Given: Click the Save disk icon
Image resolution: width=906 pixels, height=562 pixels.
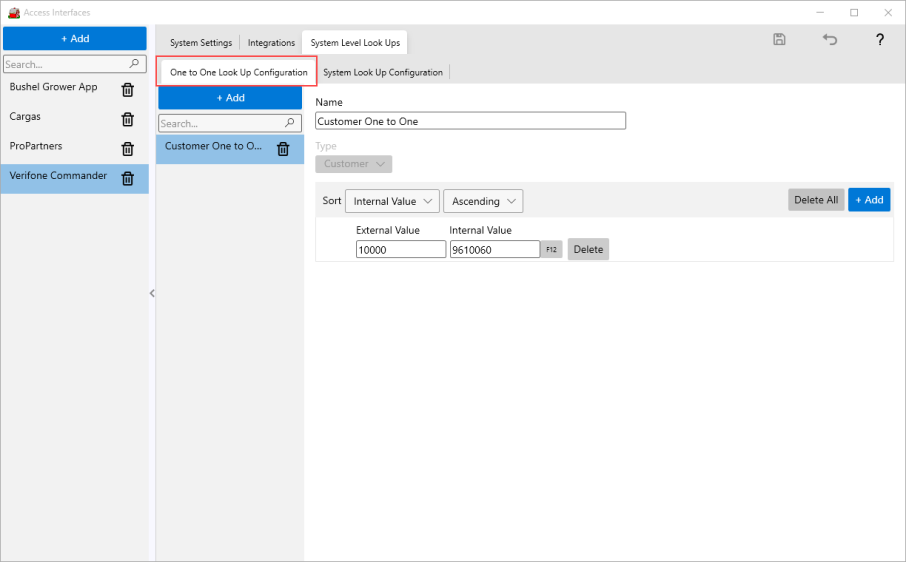Looking at the screenshot, I should (779, 40).
